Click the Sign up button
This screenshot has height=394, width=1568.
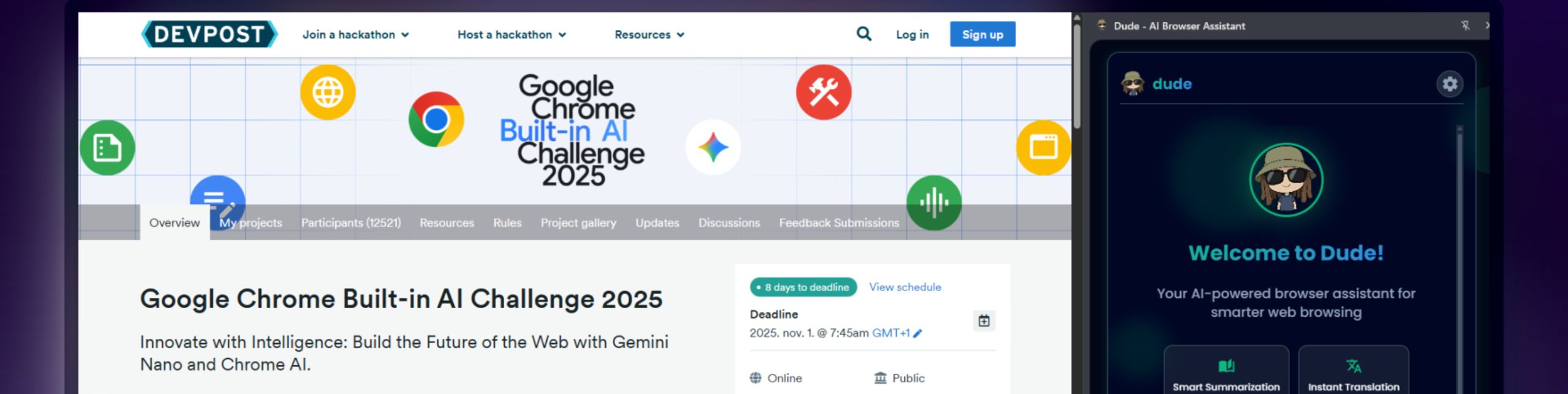point(982,35)
